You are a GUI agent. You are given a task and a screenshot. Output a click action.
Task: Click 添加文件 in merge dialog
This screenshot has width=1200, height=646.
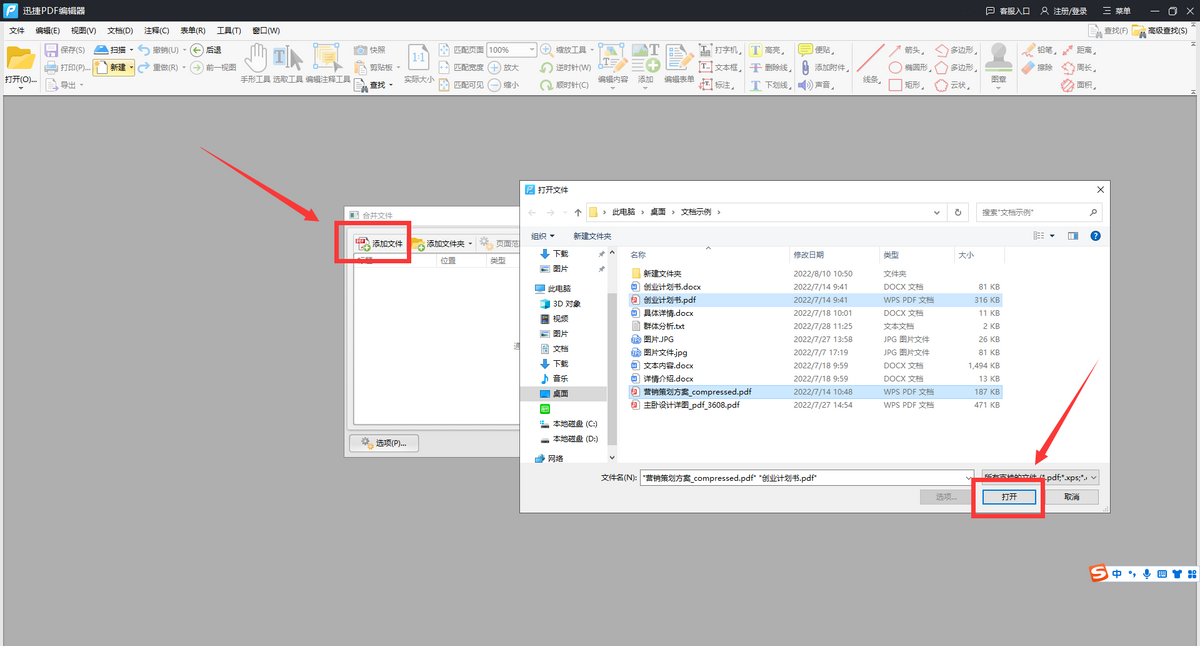click(x=380, y=243)
